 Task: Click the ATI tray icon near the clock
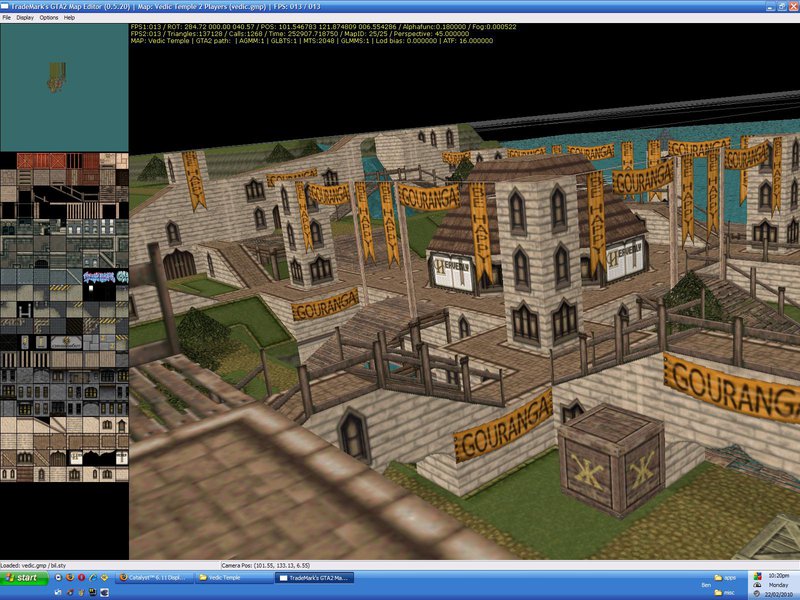(757, 592)
